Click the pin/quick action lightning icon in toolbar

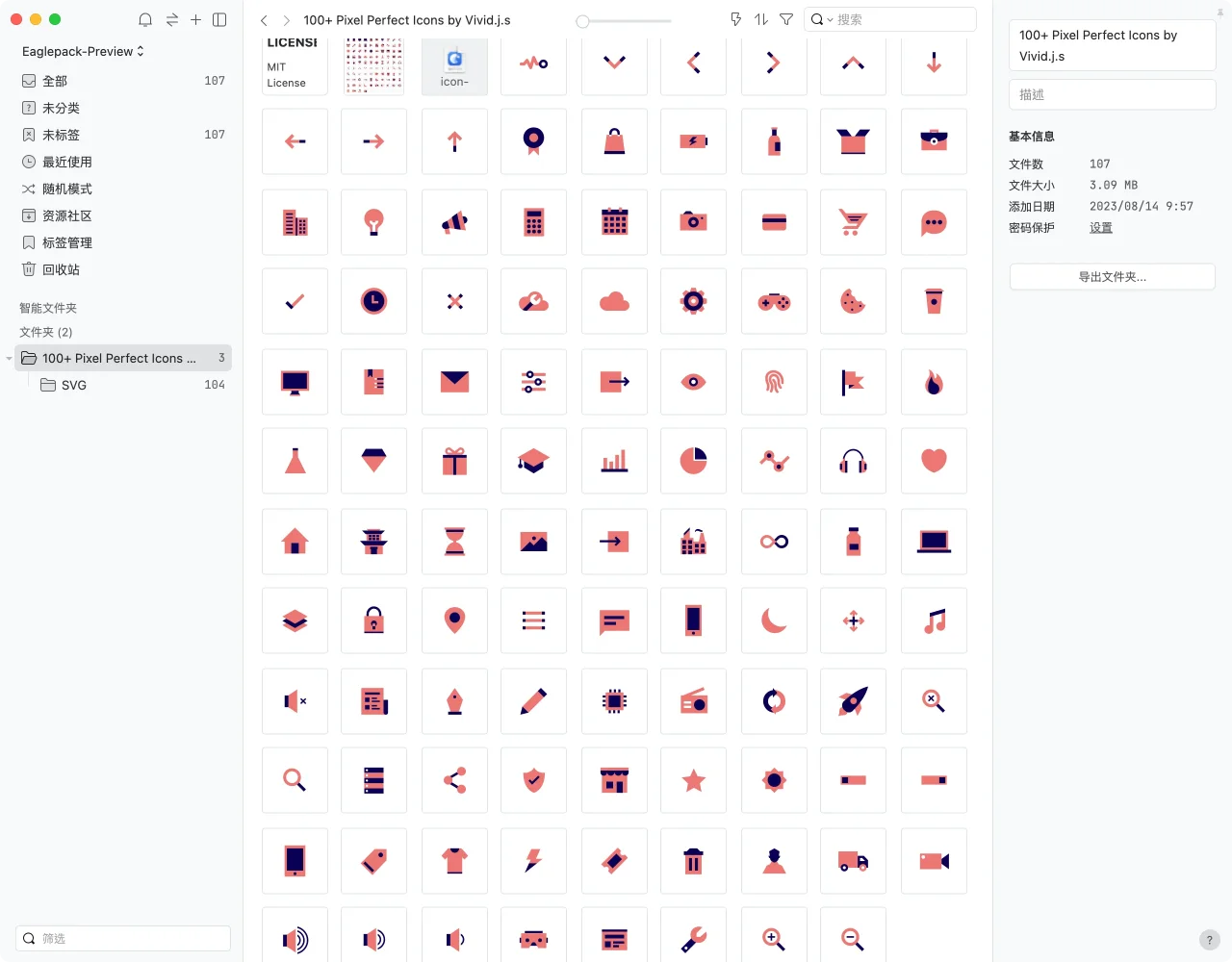[x=736, y=19]
